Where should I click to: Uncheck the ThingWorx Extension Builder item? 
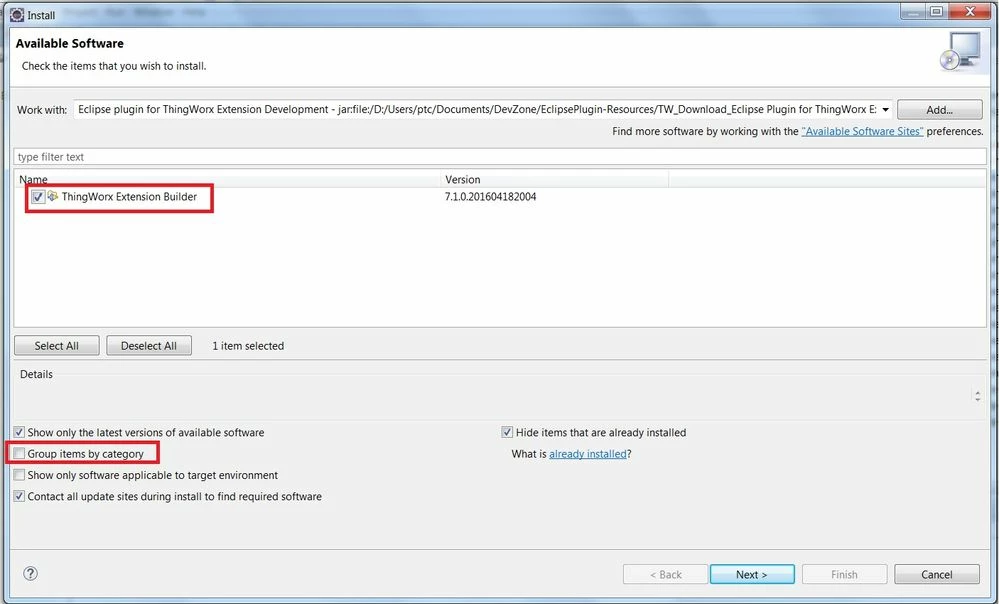tap(37, 197)
